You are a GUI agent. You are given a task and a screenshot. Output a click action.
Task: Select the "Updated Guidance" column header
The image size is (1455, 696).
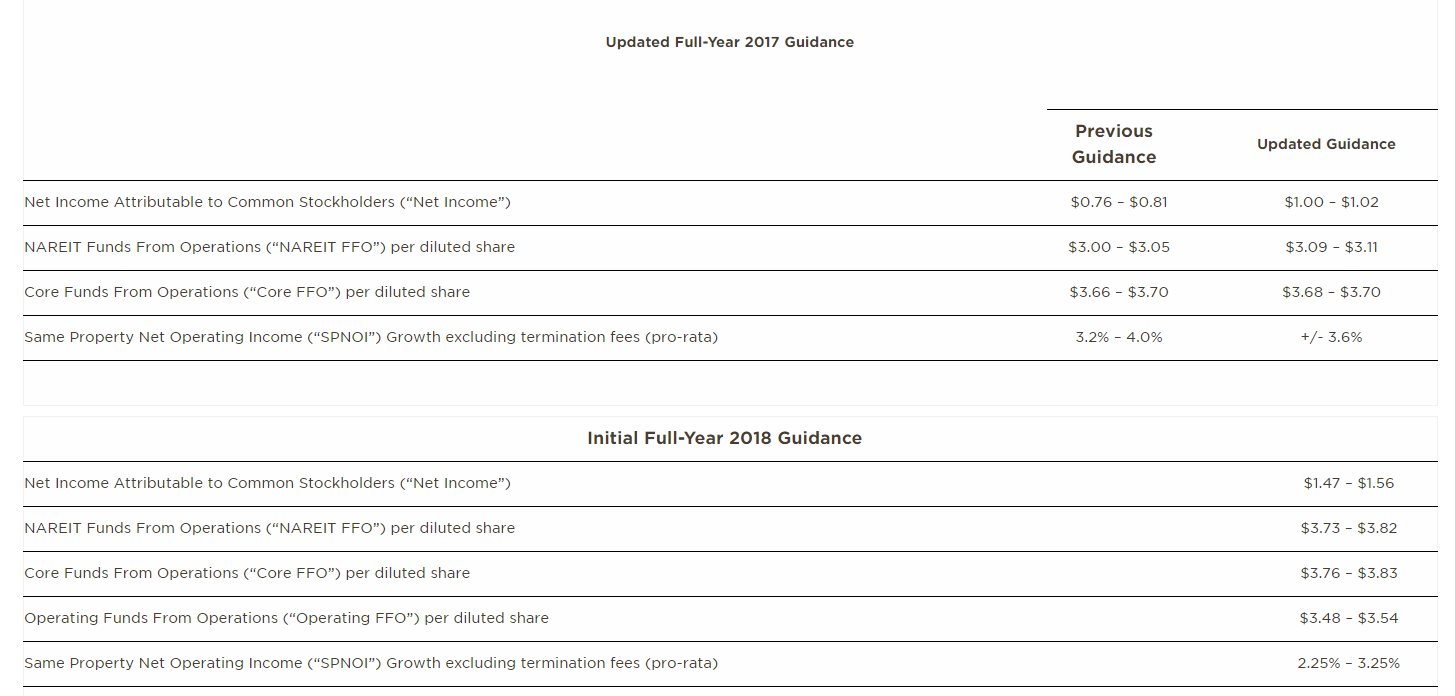pos(1326,144)
